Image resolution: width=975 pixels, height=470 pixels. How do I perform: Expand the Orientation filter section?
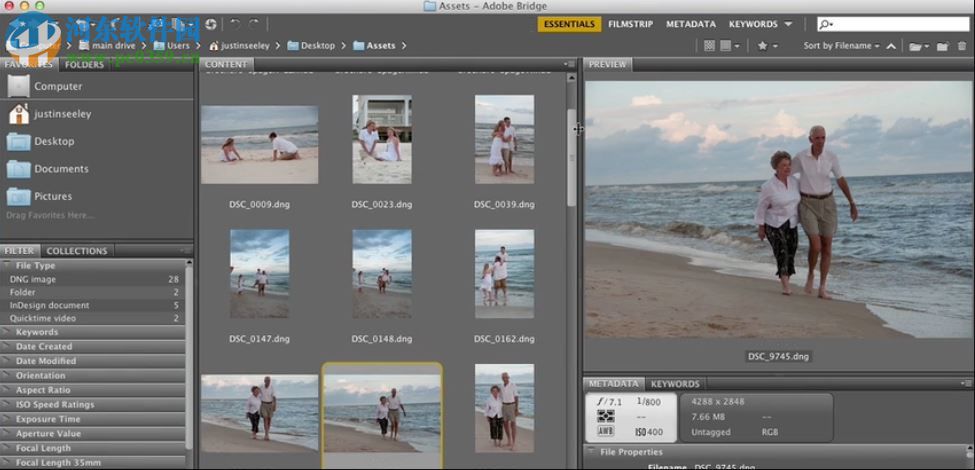click(x=7, y=376)
